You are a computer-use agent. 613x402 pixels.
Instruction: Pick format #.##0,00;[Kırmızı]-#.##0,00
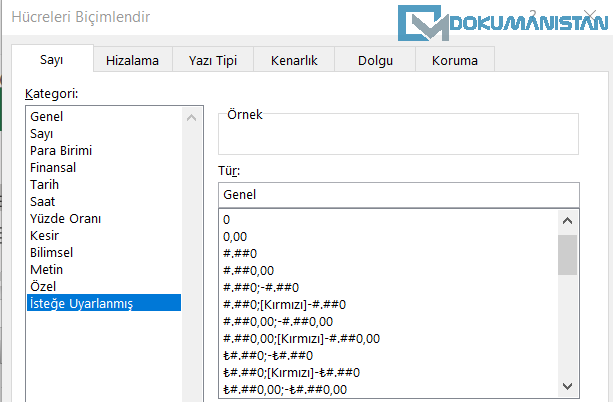pos(389,339)
